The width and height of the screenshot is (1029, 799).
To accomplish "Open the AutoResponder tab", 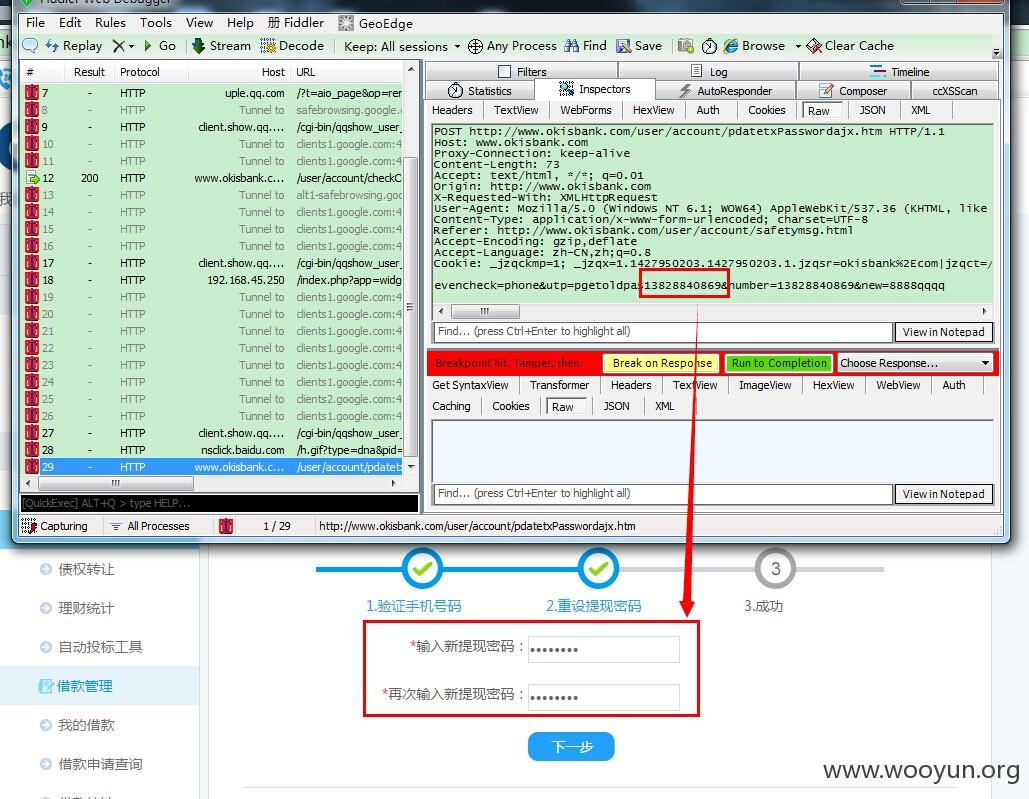I will pos(725,91).
